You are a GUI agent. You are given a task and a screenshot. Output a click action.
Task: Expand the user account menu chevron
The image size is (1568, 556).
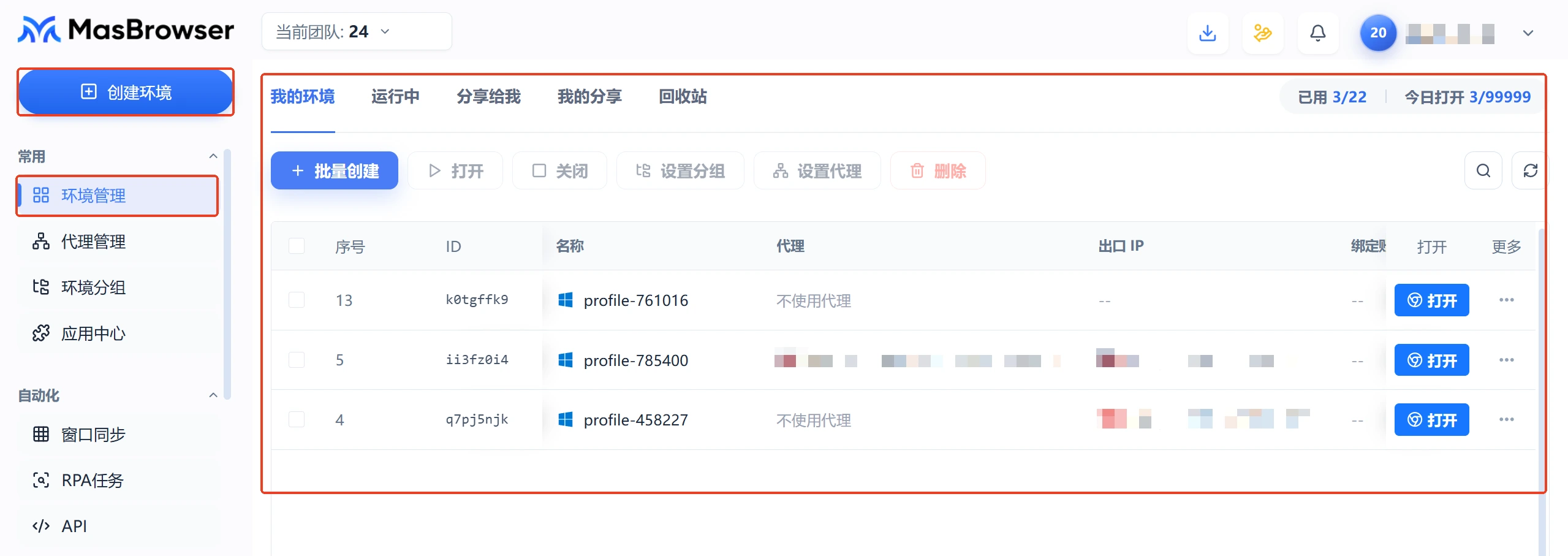[1528, 32]
